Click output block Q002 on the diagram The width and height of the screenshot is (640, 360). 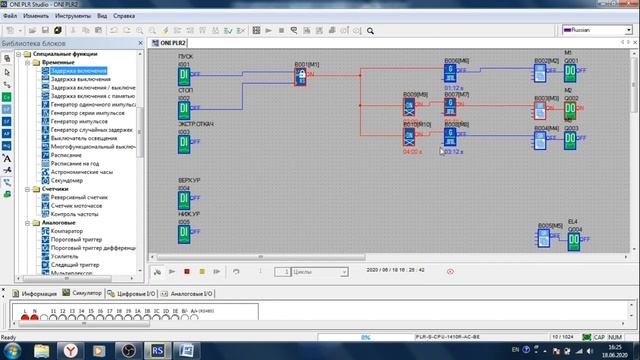click(x=570, y=110)
